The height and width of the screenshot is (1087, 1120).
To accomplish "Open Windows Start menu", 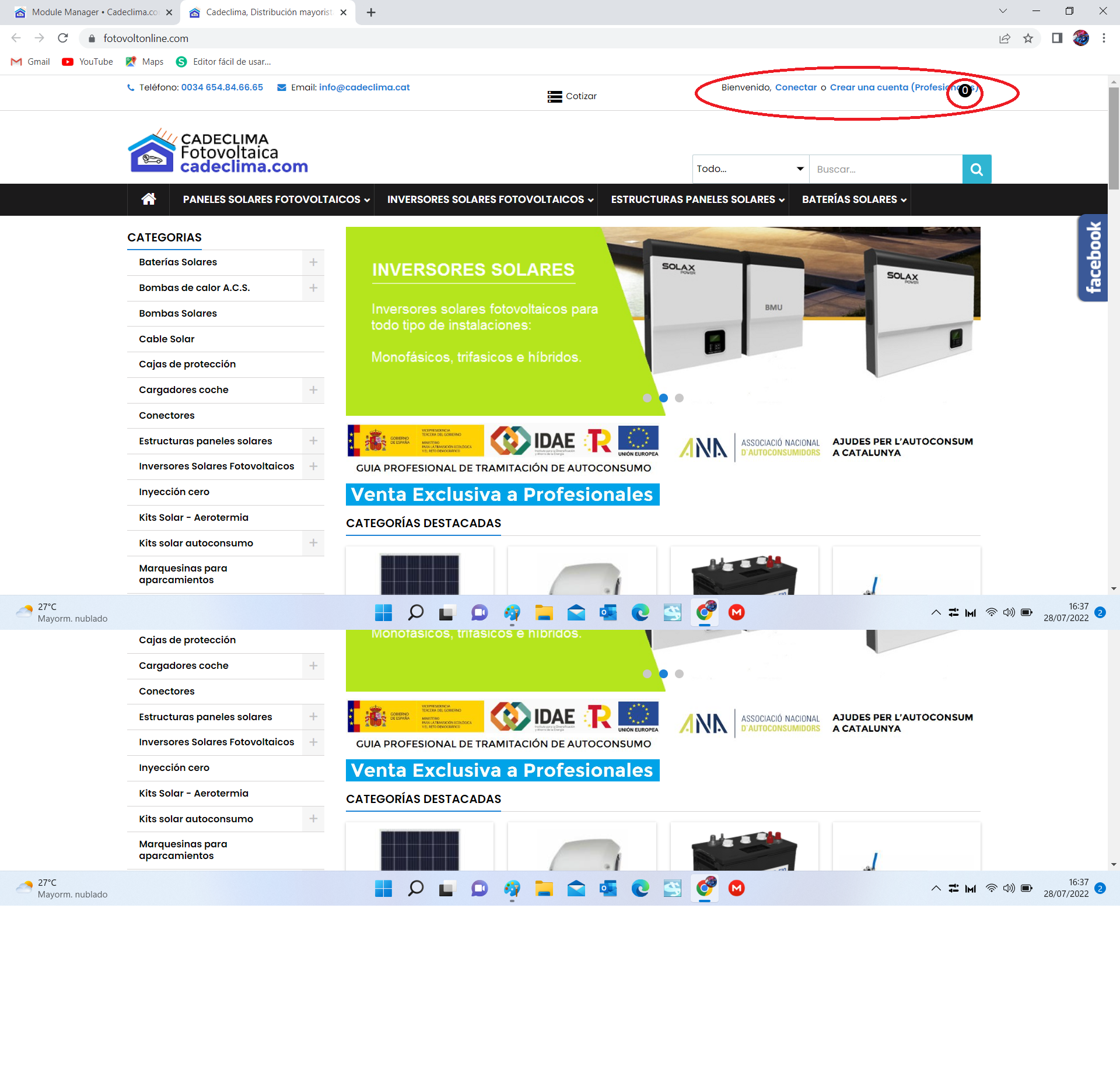I will (383, 612).
